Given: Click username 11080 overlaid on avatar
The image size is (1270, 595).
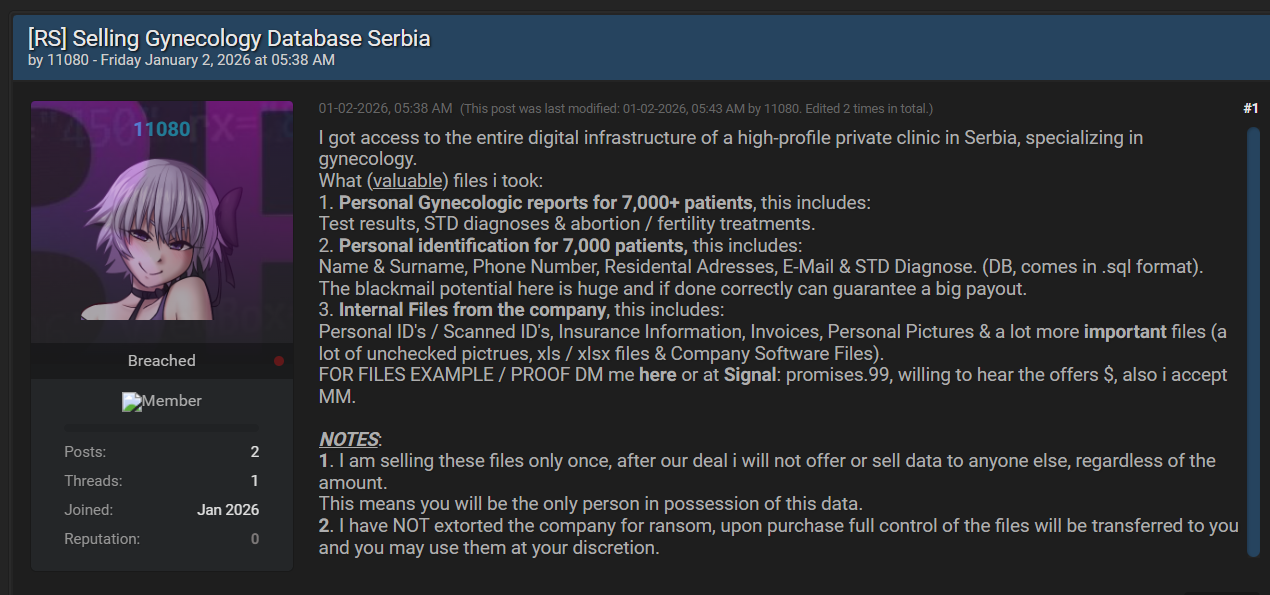Looking at the screenshot, I should 162,129.
